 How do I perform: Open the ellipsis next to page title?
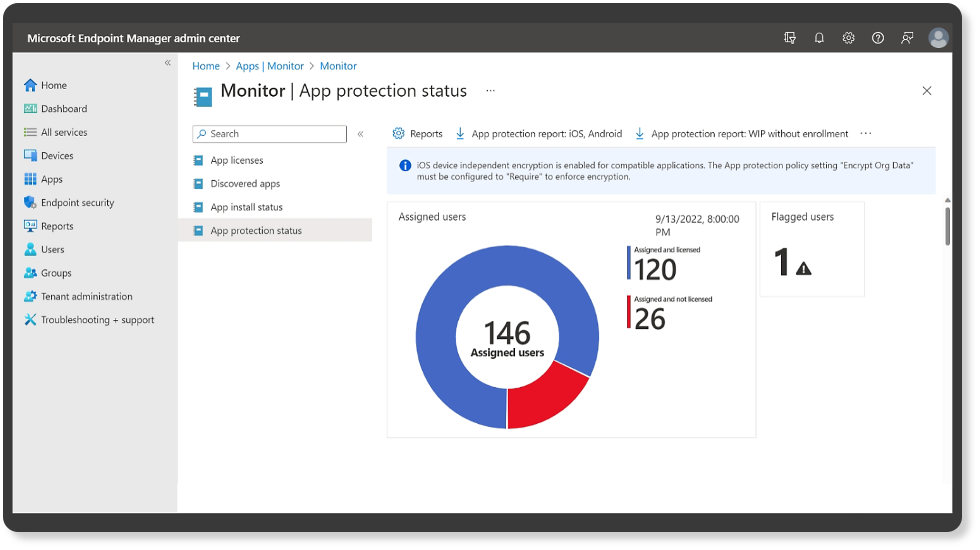pyautogui.click(x=490, y=91)
